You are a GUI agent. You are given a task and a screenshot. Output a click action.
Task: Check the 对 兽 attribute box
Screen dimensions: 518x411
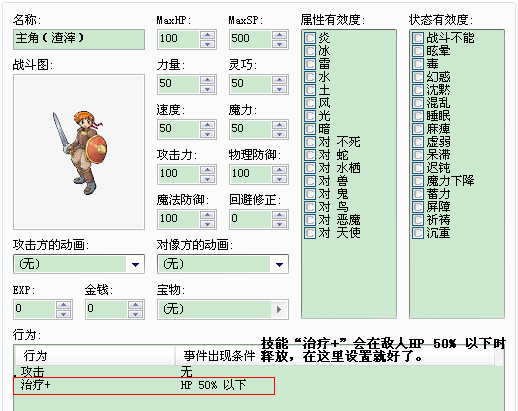(310, 181)
